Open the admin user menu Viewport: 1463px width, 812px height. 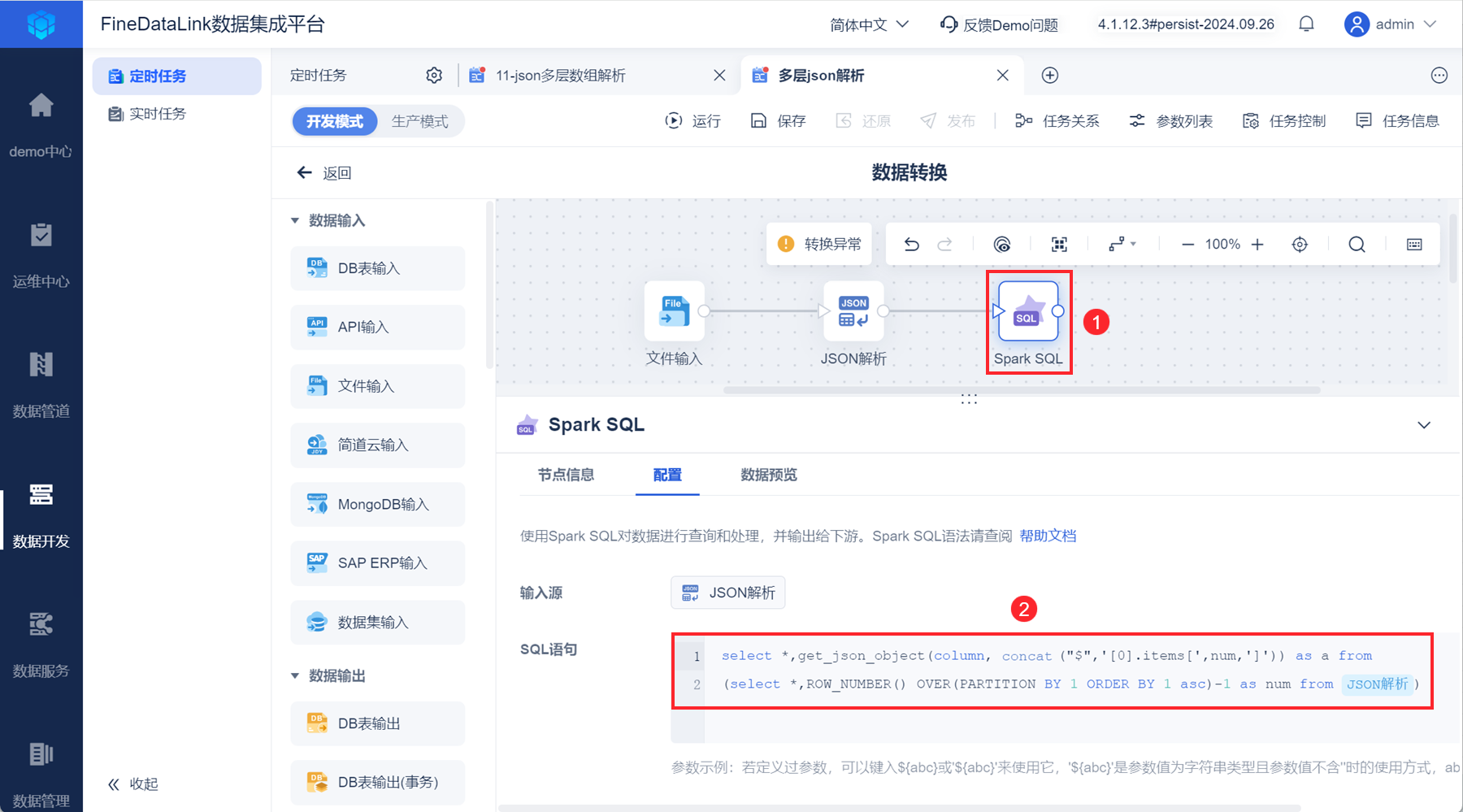[1391, 24]
